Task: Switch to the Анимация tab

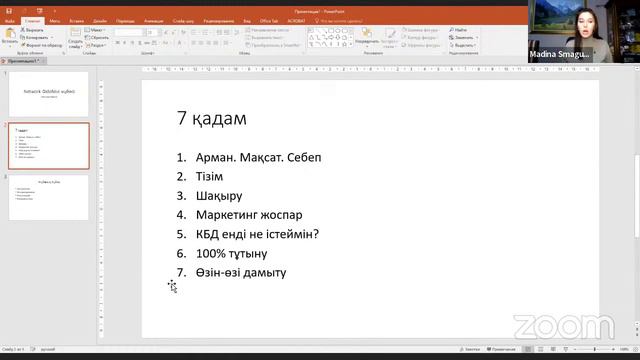Action: (x=154, y=21)
